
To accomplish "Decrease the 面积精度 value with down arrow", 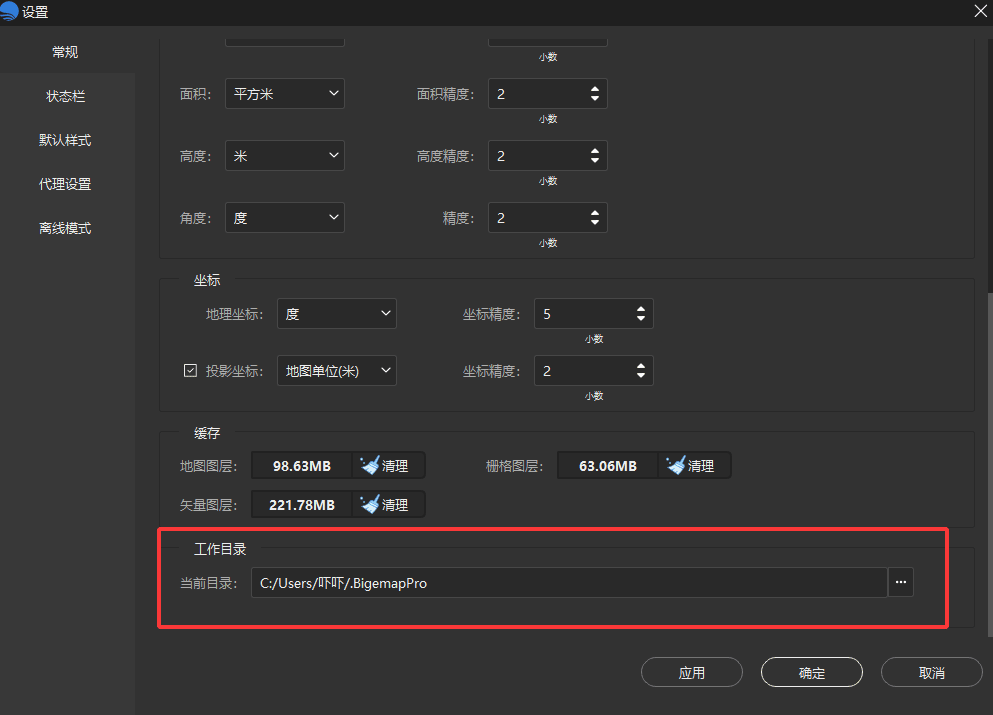I will coord(595,98).
